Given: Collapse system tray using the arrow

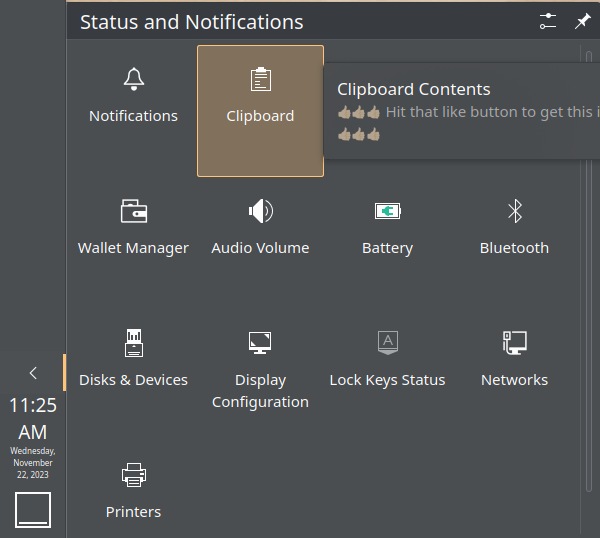Looking at the screenshot, I should click(x=33, y=373).
